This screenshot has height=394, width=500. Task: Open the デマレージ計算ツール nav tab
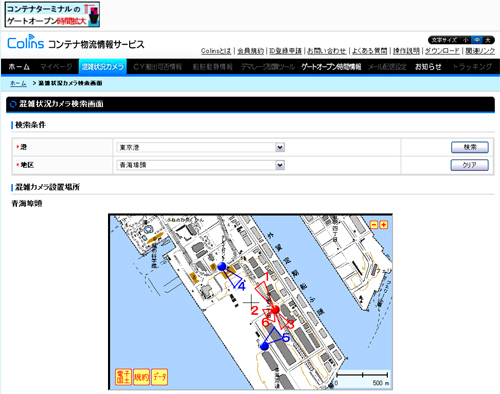tap(268, 67)
